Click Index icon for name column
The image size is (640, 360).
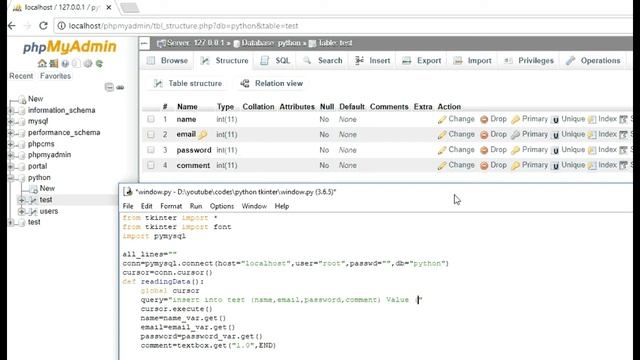592,119
